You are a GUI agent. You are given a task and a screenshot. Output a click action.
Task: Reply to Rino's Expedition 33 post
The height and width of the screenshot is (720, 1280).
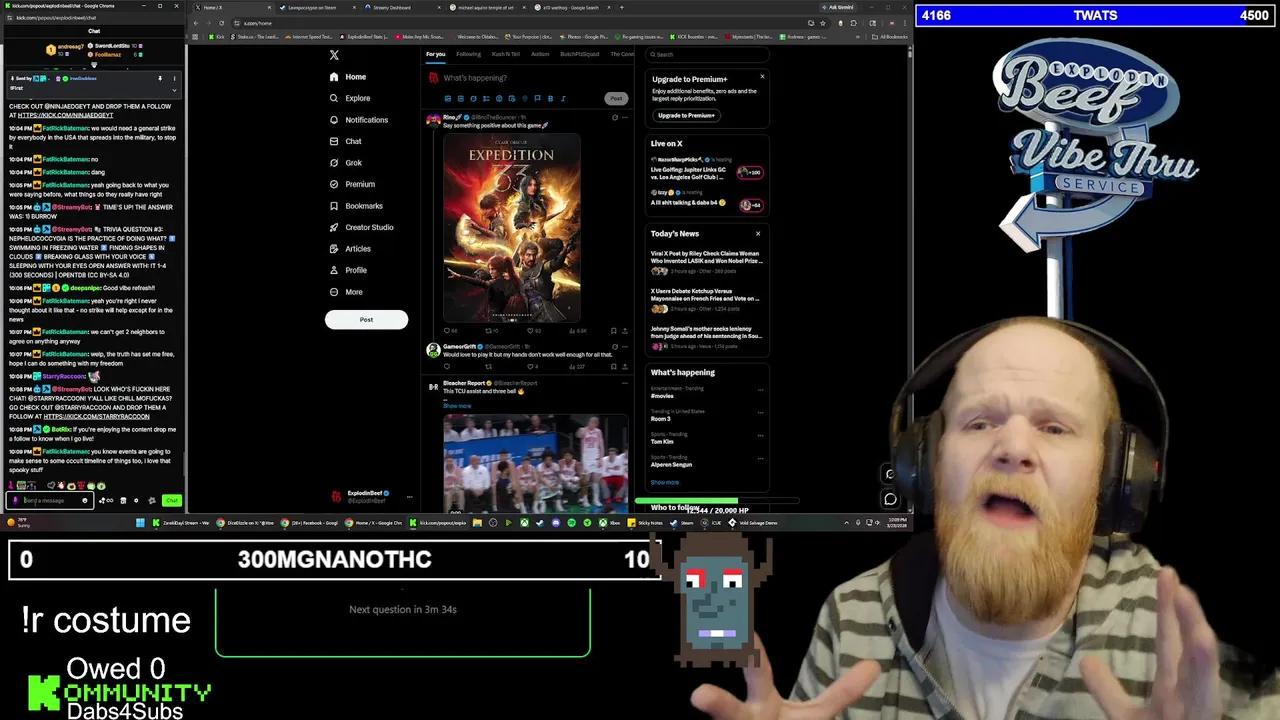(448, 330)
